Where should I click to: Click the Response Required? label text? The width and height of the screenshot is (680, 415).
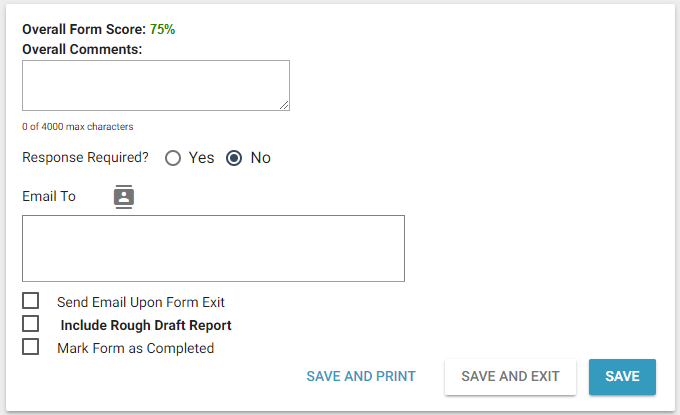(x=85, y=158)
